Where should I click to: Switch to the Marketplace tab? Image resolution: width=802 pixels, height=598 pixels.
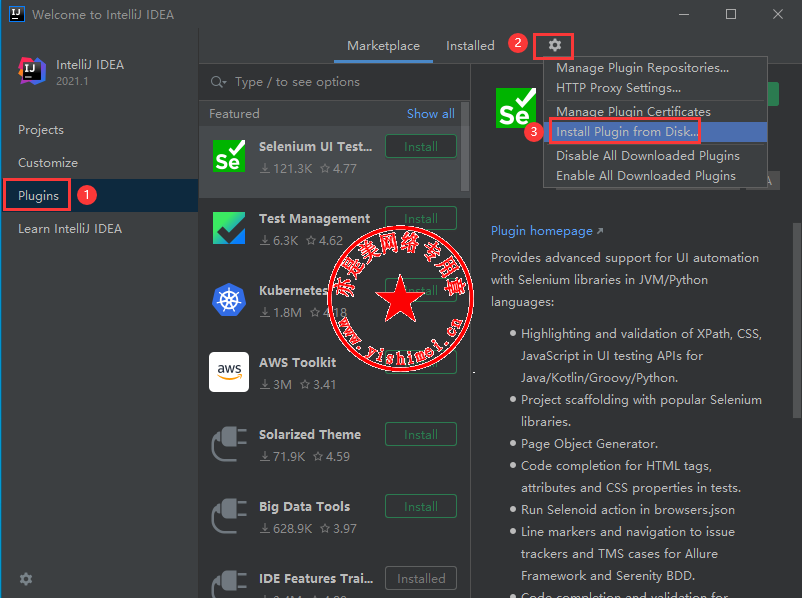click(x=383, y=46)
